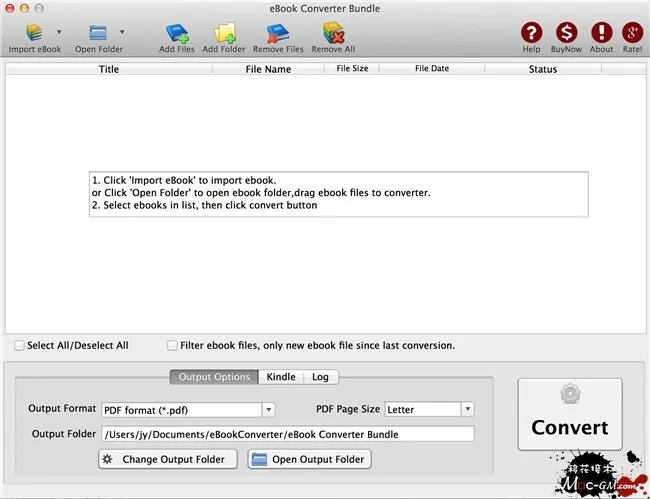Image resolution: width=650 pixels, height=499 pixels.
Task: Open the About exclamation icon
Action: (601, 32)
